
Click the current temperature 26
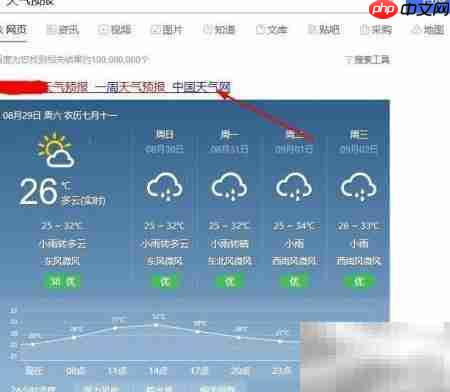coord(38,191)
